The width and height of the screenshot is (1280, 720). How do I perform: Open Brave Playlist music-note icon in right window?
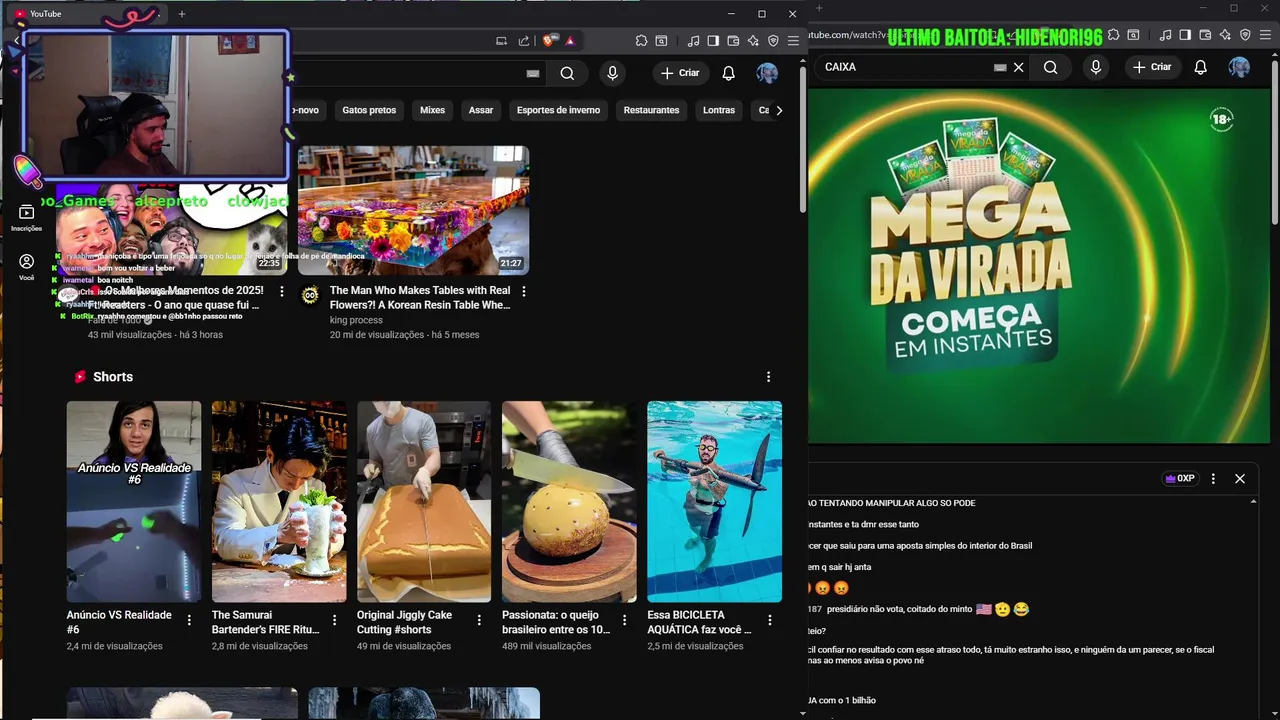click(x=1165, y=35)
